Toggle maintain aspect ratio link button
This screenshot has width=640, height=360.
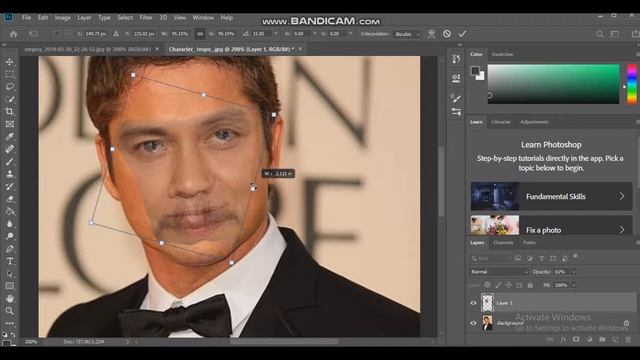tap(200, 34)
